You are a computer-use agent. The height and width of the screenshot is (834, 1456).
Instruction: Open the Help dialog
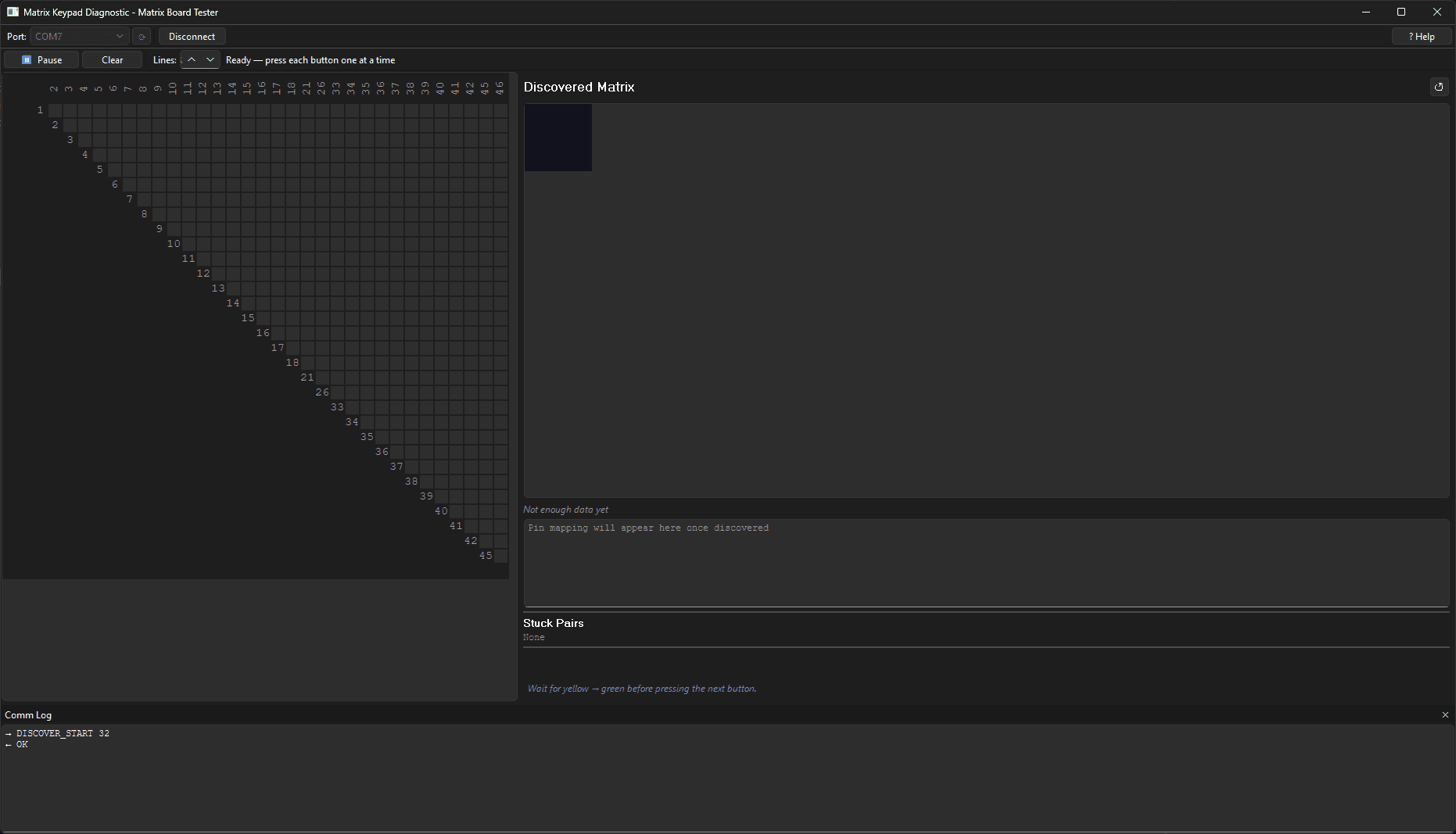[x=1422, y=37]
